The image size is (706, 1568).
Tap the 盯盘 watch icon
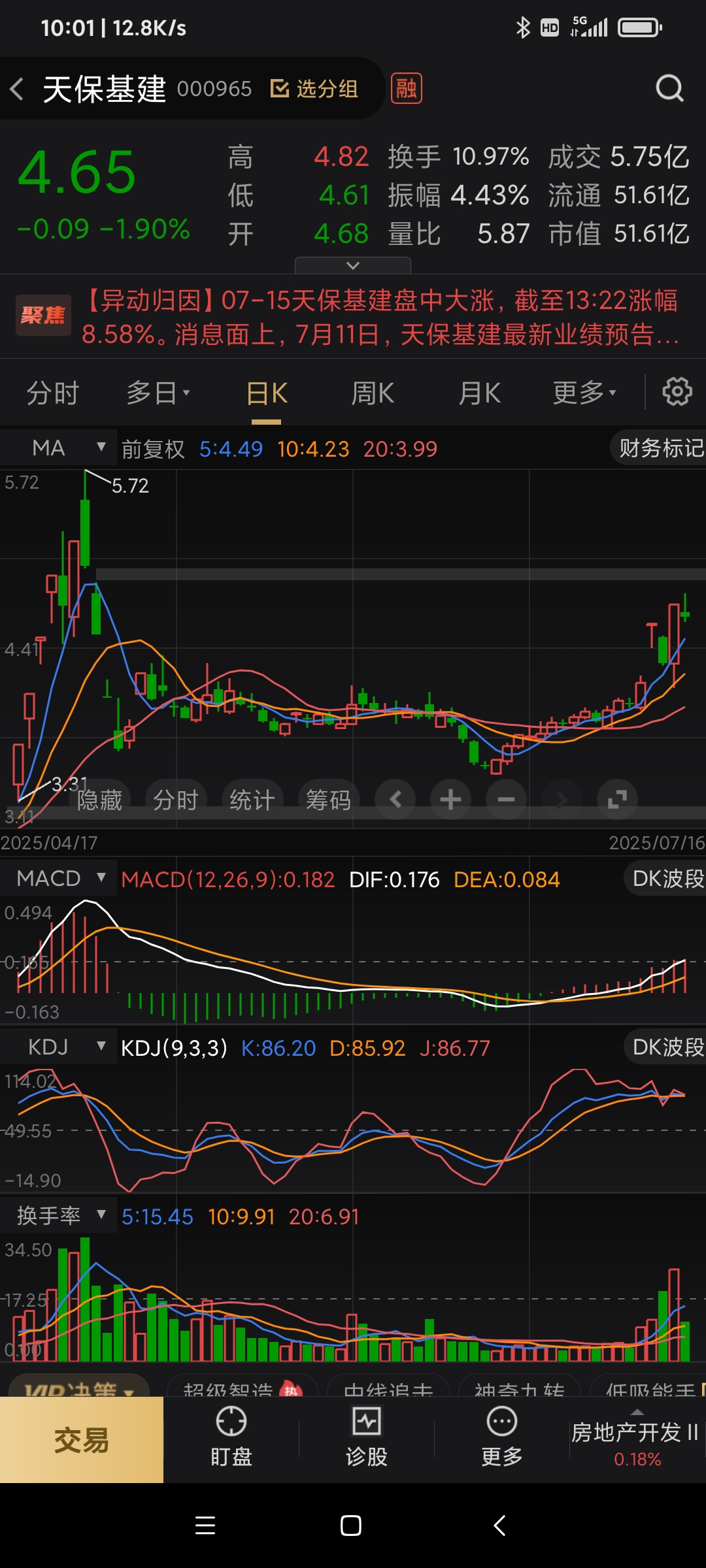231,1437
